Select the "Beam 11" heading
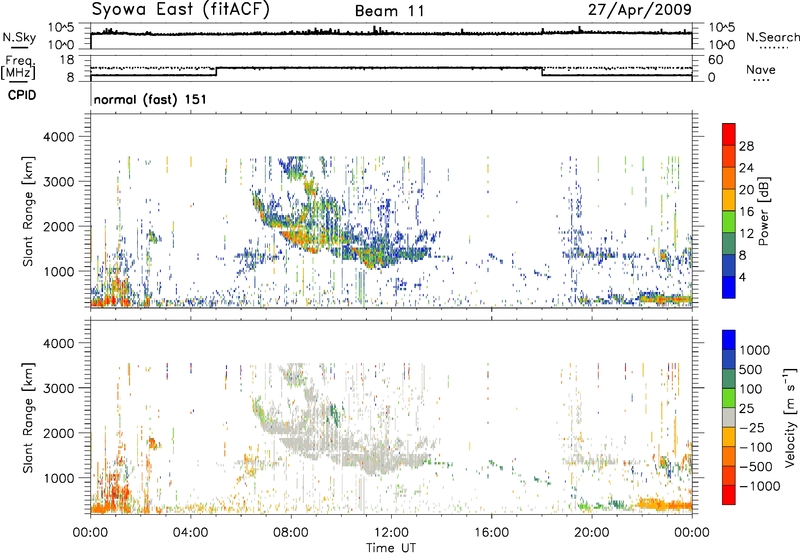800x554 pixels. (390, 11)
